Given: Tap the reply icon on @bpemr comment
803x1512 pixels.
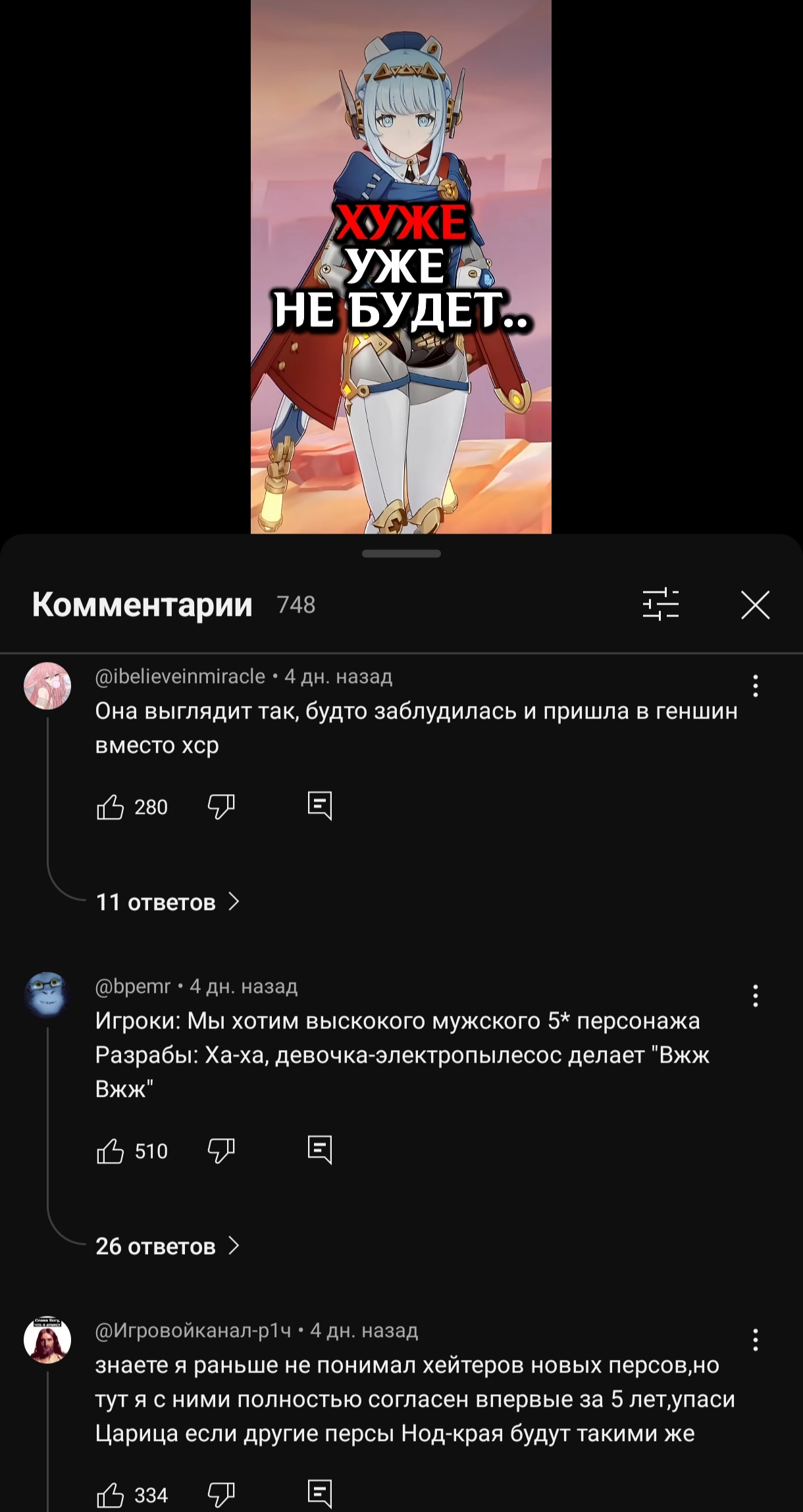Looking at the screenshot, I should point(320,1150).
